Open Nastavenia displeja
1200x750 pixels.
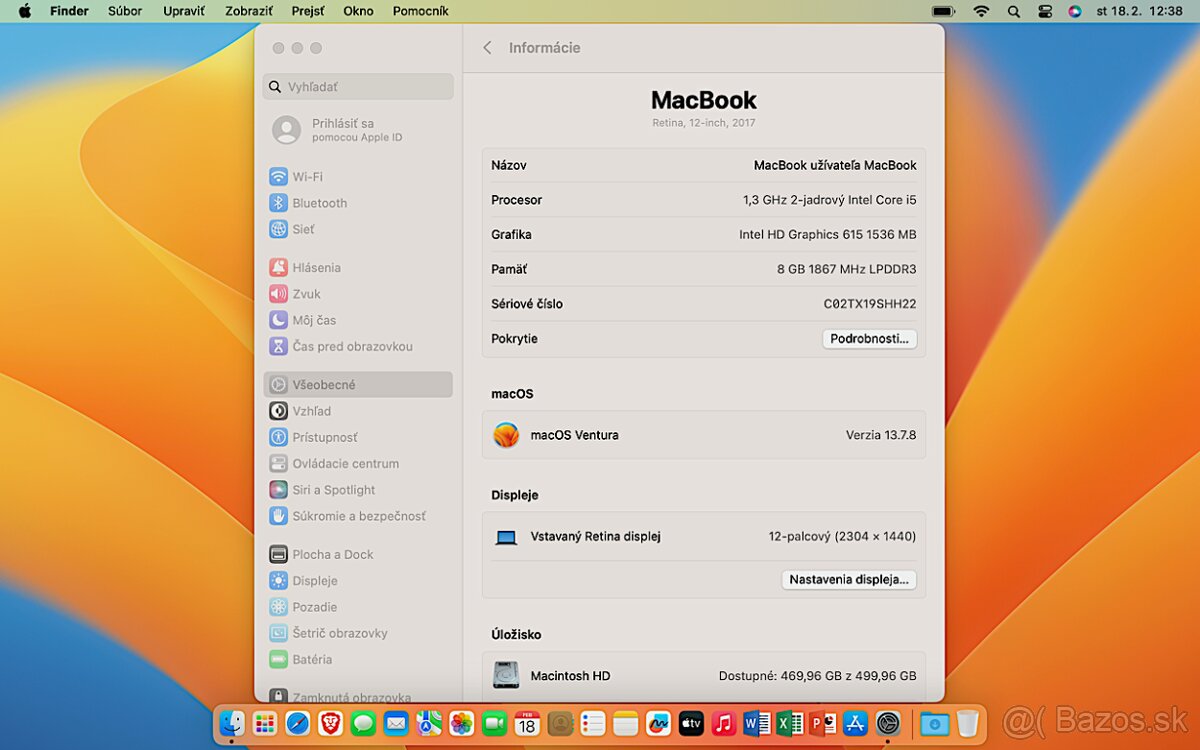point(848,579)
